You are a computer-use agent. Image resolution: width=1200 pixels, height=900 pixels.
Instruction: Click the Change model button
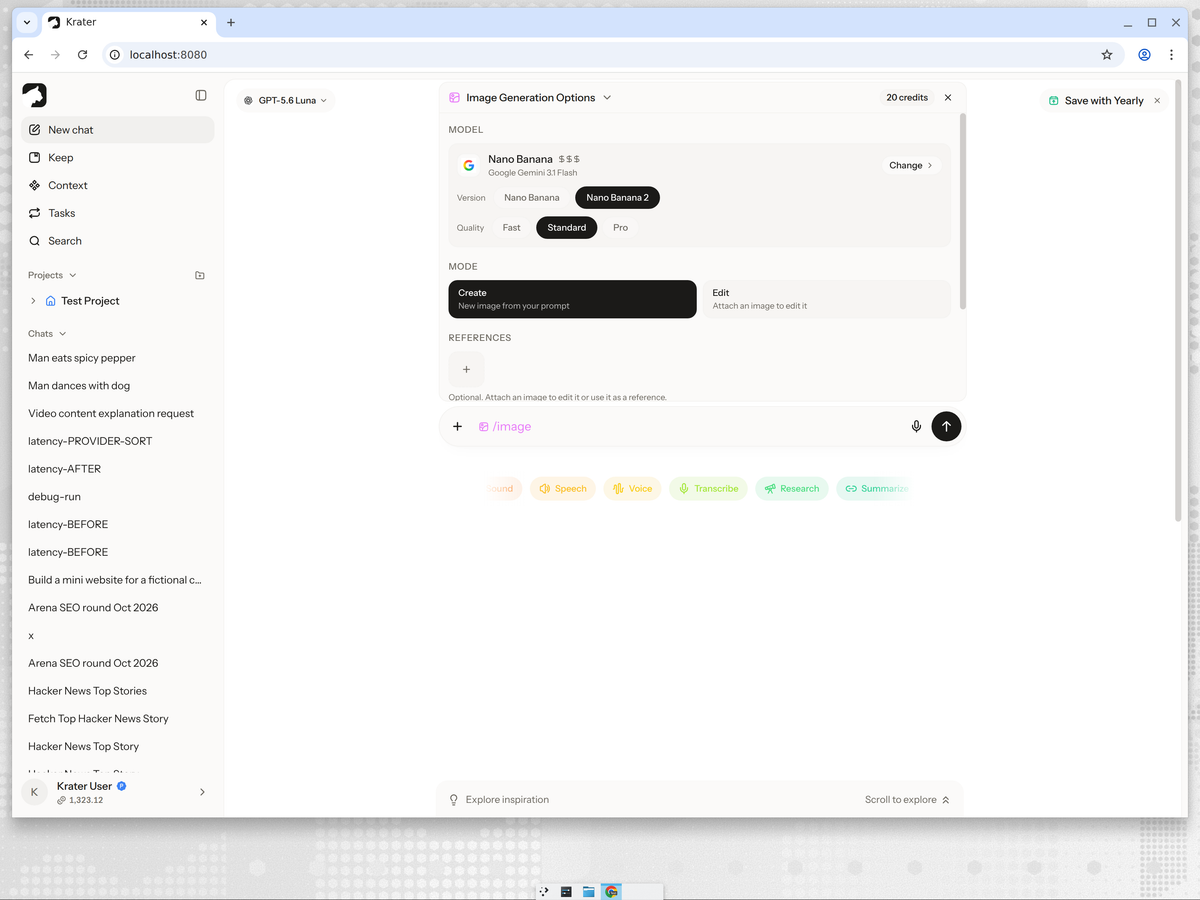click(x=911, y=166)
